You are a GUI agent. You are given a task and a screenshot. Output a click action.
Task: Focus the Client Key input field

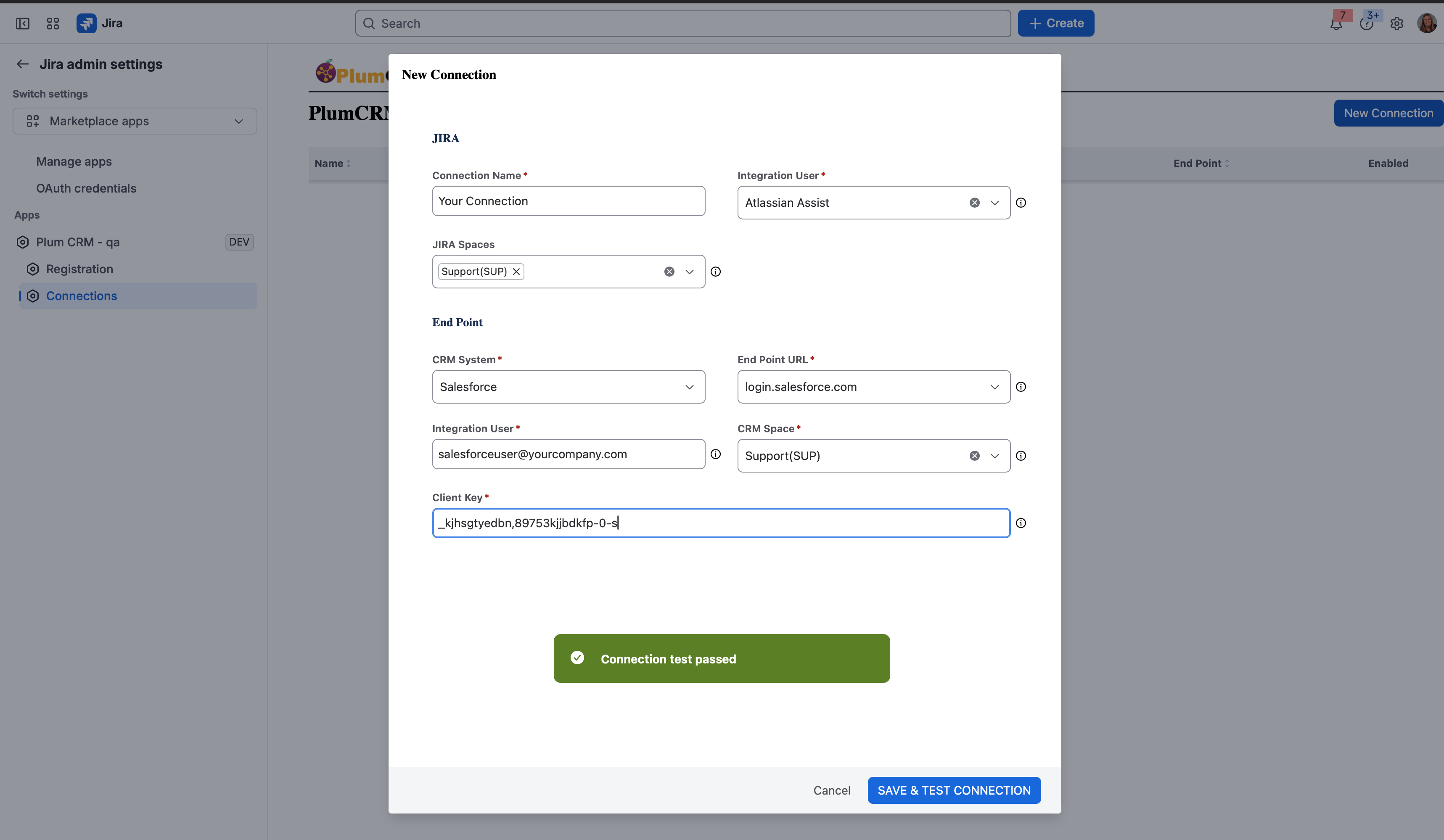721,523
